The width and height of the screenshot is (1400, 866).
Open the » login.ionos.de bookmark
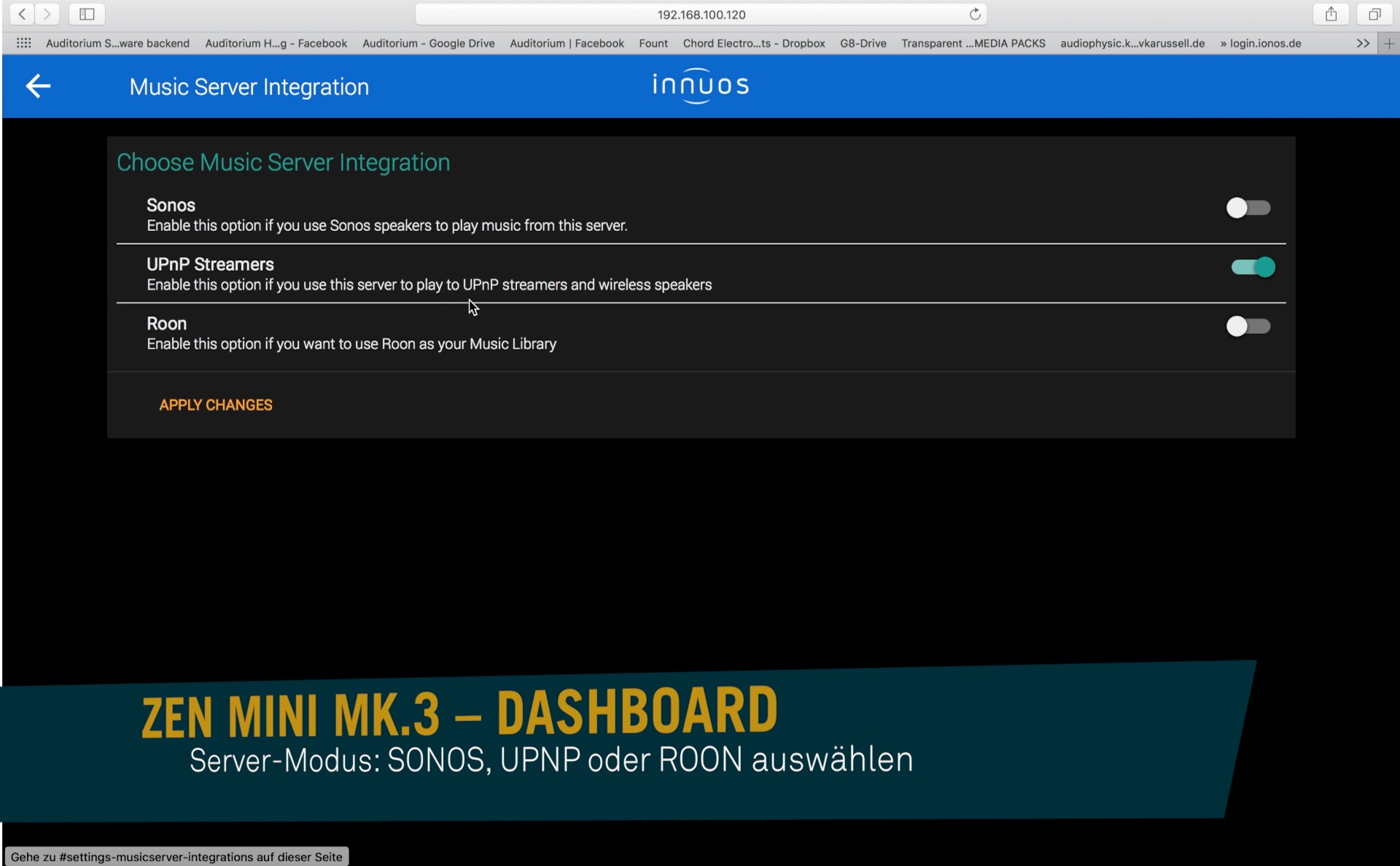coord(1261,43)
